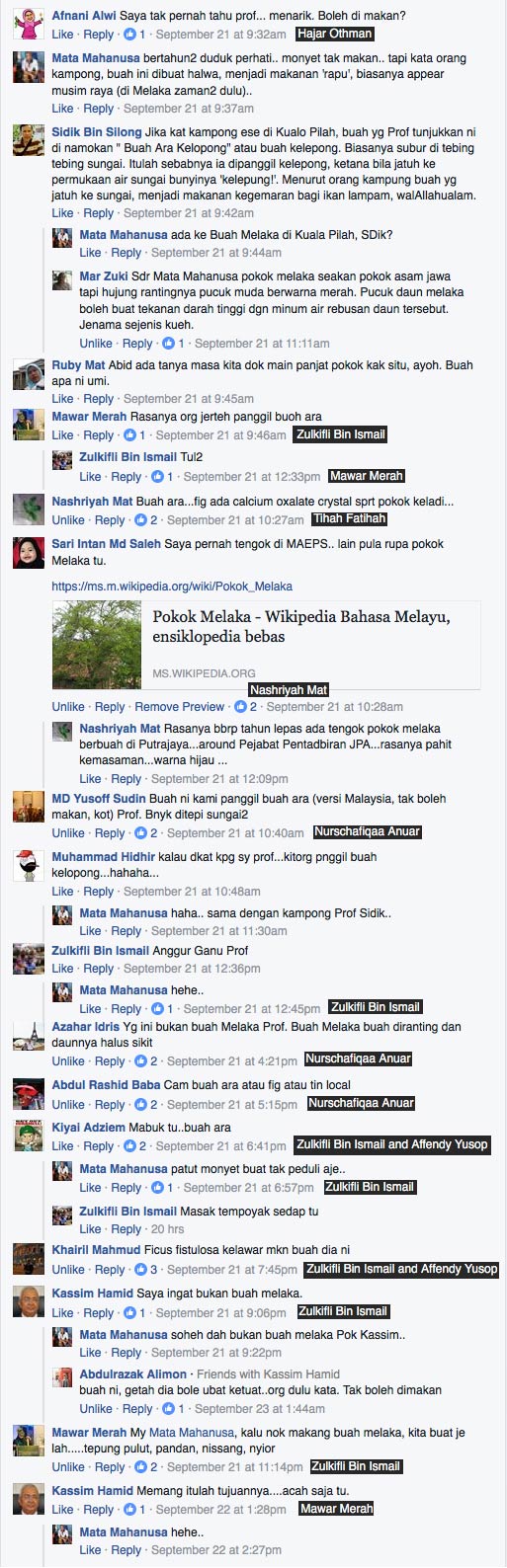Open the Pokok Melaka Wikipedia card title
Image resolution: width=507 pixels, height=1568 pixels.
[x=301, y=626]
